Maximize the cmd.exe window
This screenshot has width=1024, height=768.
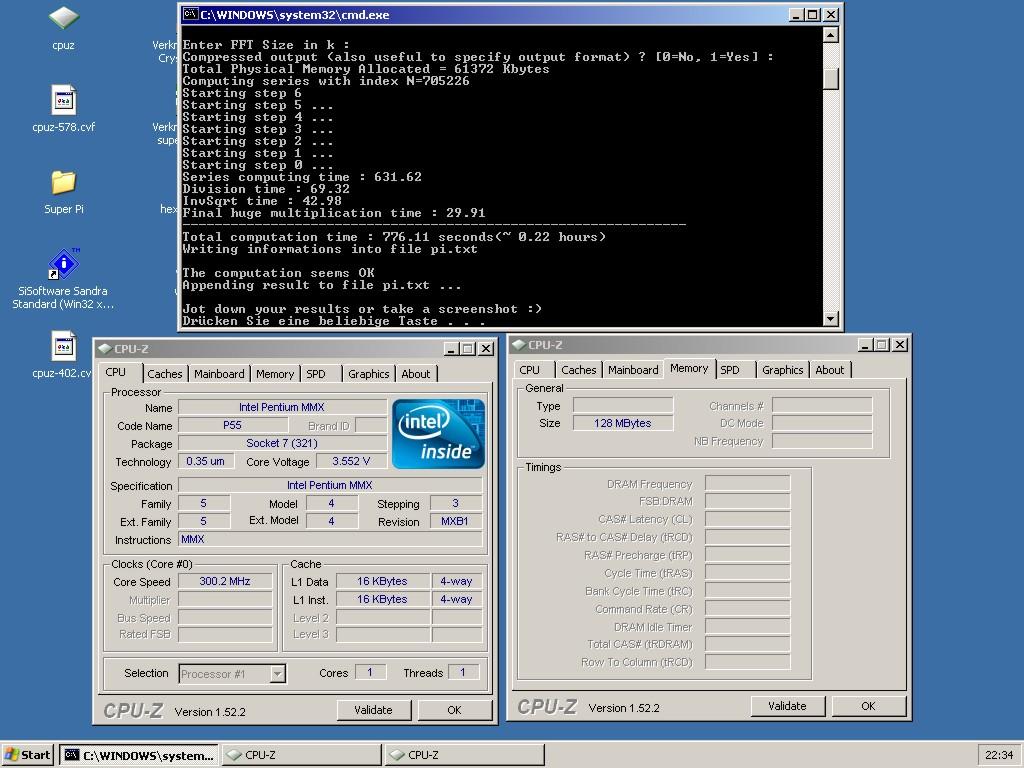tap(812, 14)
